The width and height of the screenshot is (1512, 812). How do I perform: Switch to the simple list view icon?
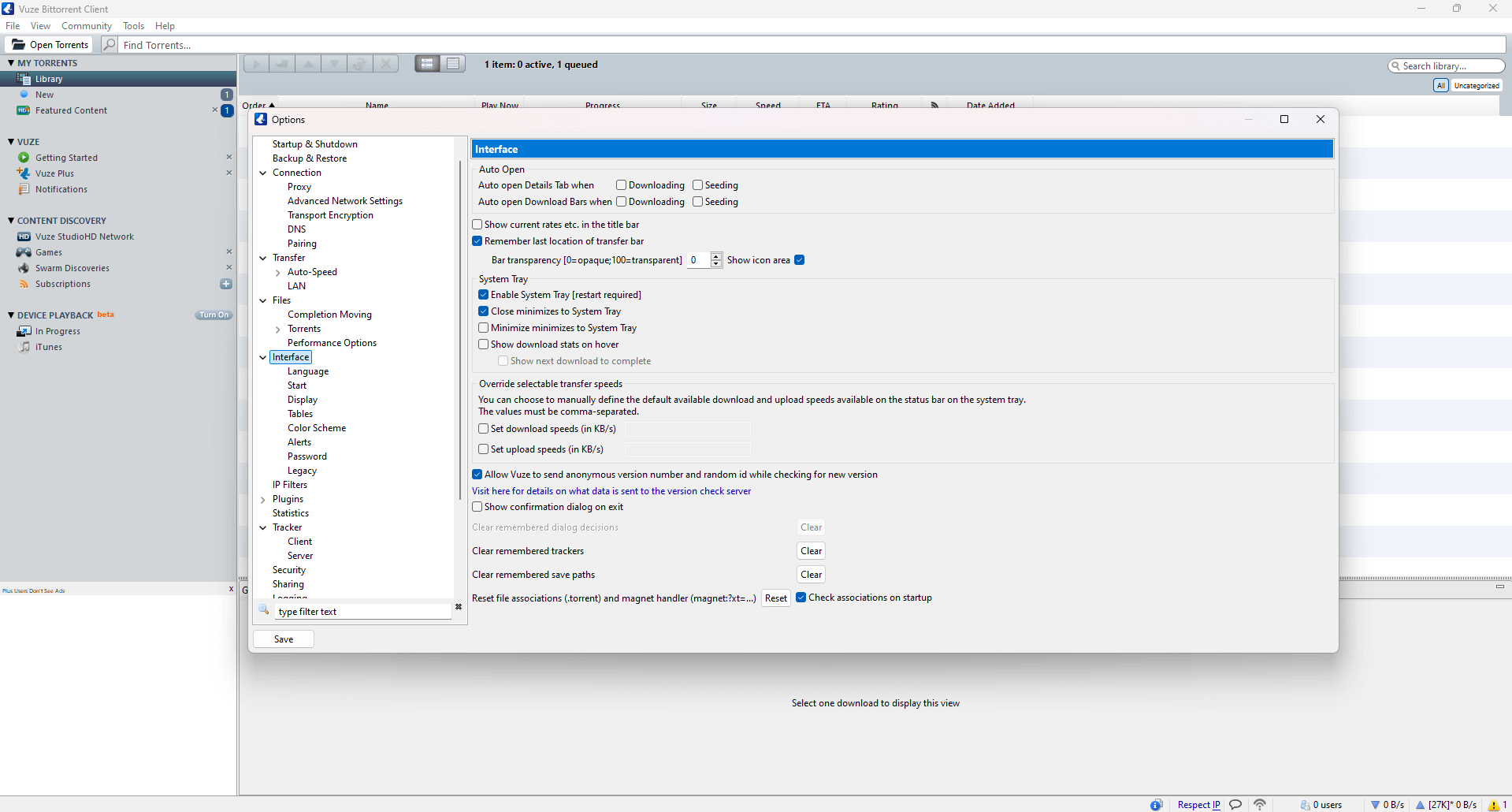[x=453, y=64]
